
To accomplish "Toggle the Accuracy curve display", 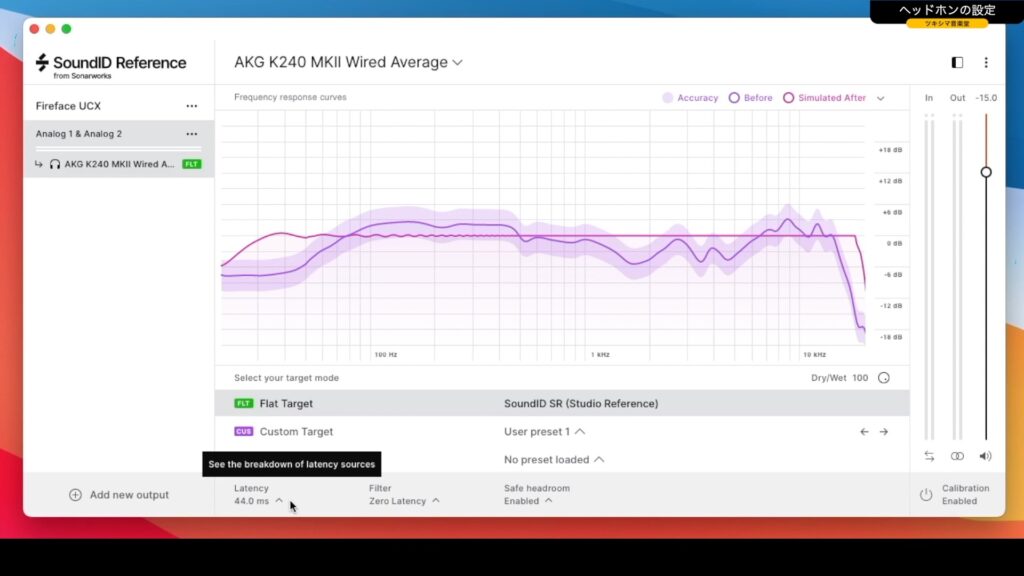I will [690, 98].
